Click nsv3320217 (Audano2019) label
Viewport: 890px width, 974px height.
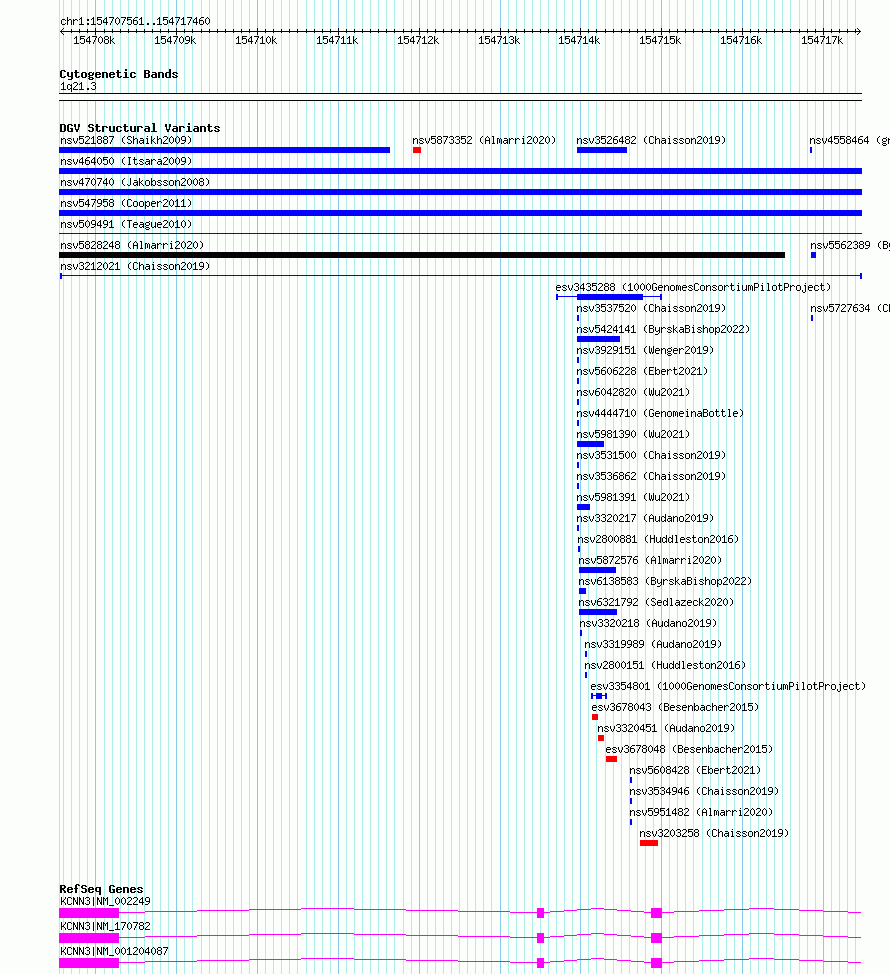[645, 519]
